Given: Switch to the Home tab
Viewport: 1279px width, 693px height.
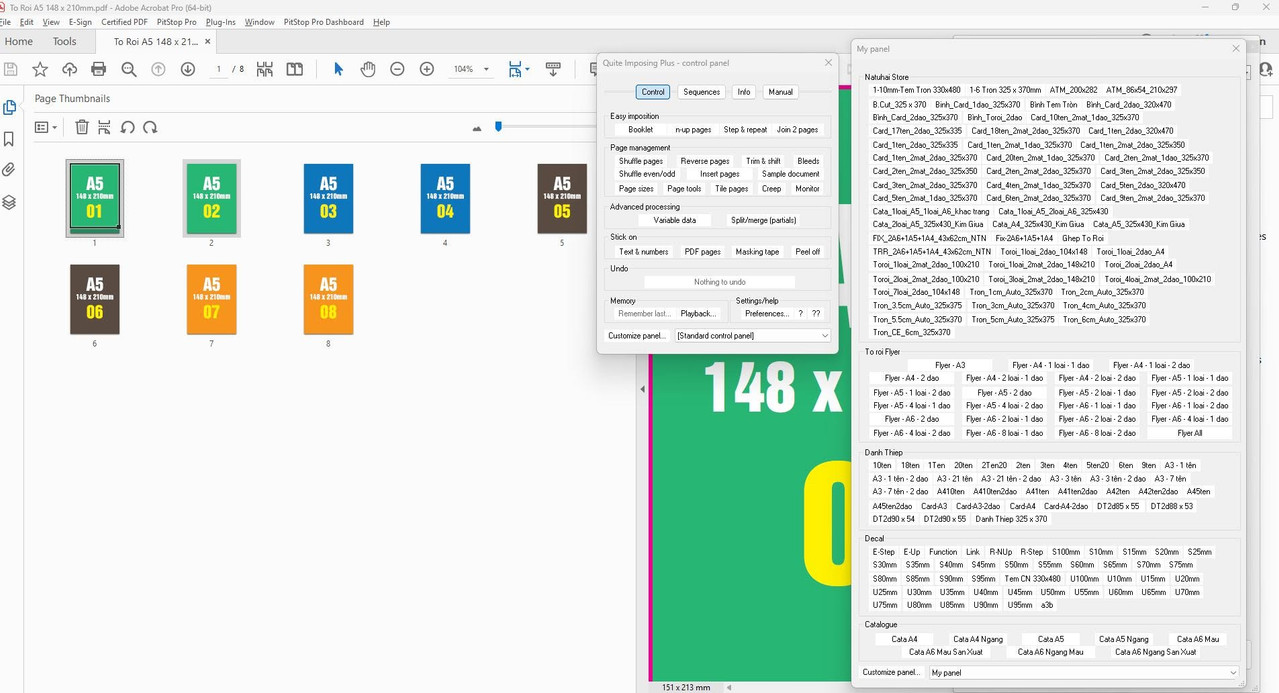Looking at the screenshot, I should [x=19, y=42].
